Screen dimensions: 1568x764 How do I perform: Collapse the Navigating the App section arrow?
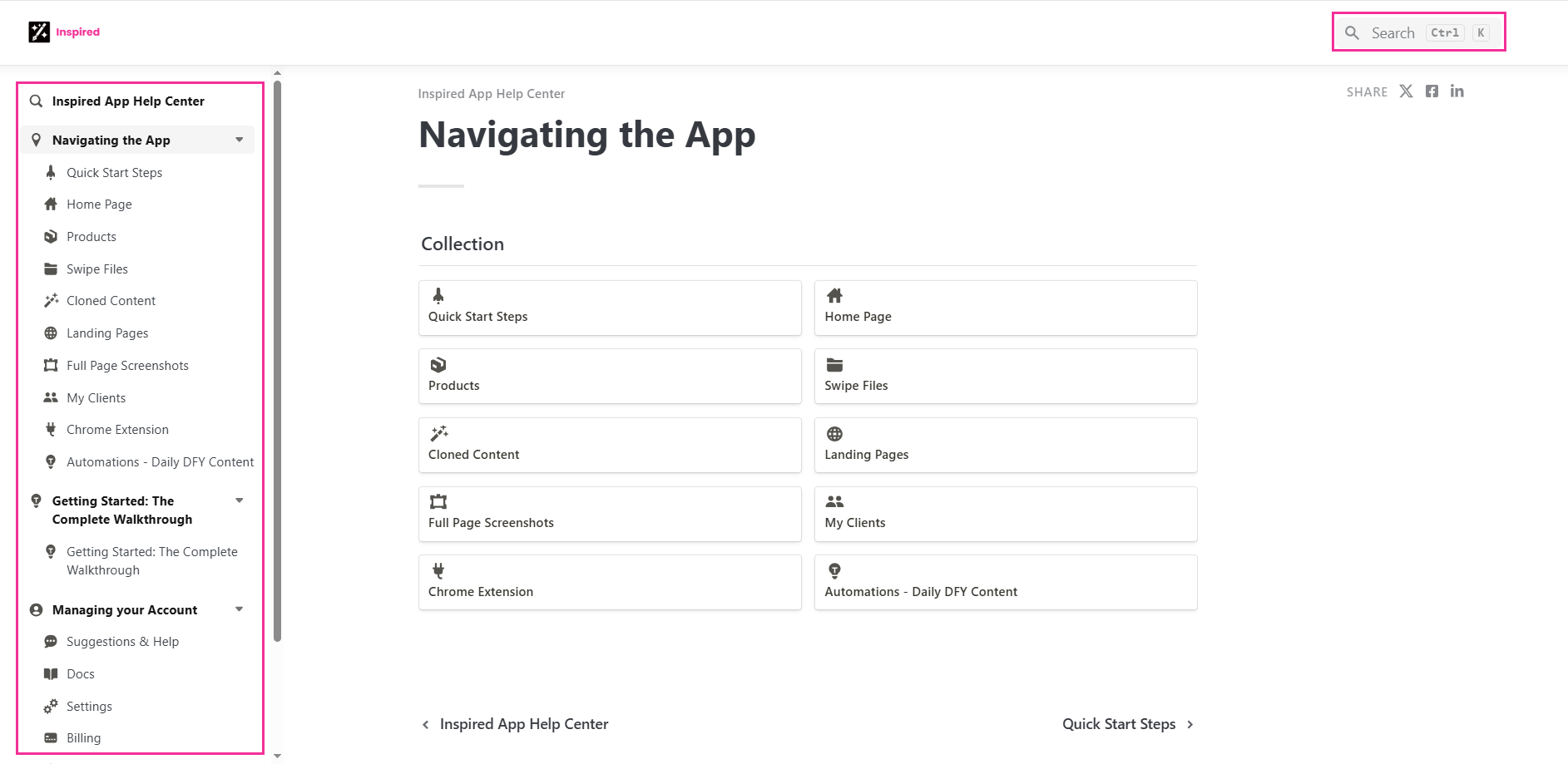(240, 140)
